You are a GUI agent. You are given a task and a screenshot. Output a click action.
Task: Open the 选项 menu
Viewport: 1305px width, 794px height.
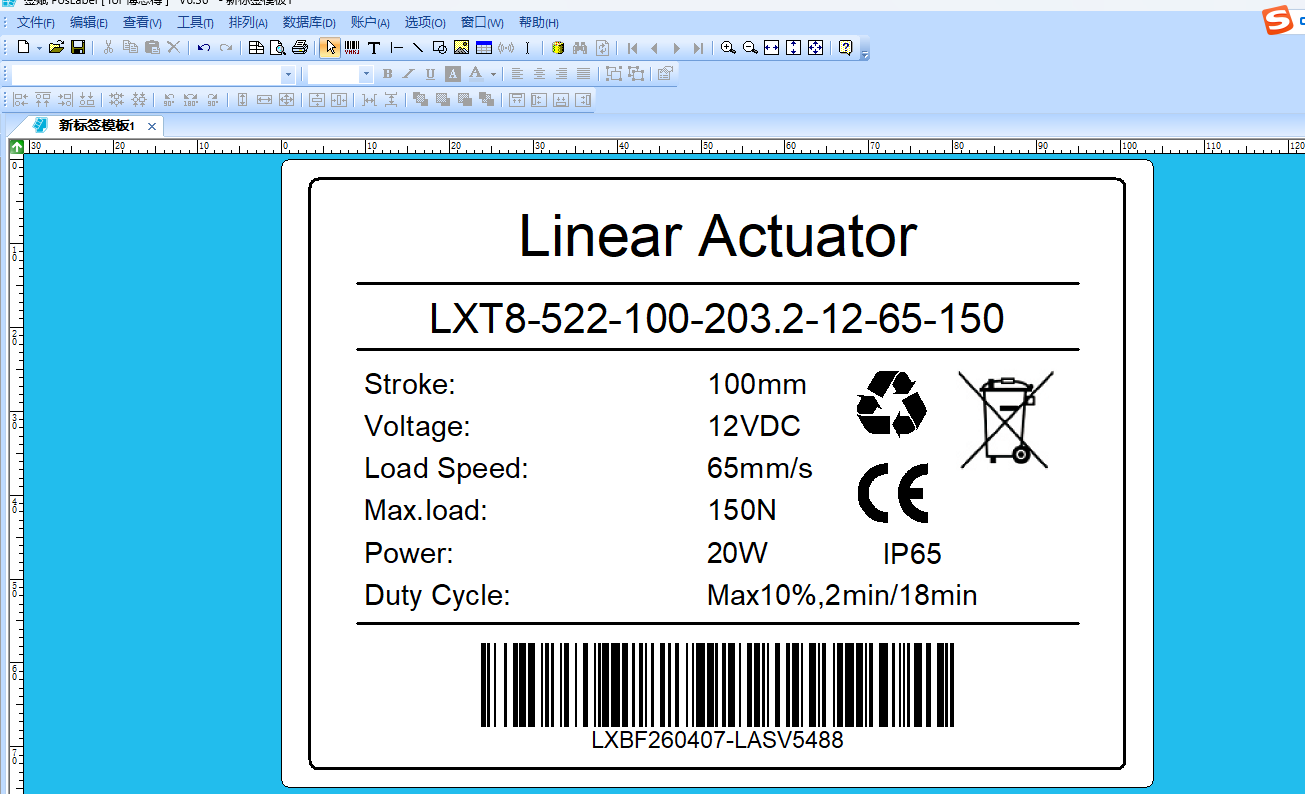tap(425, 22)
